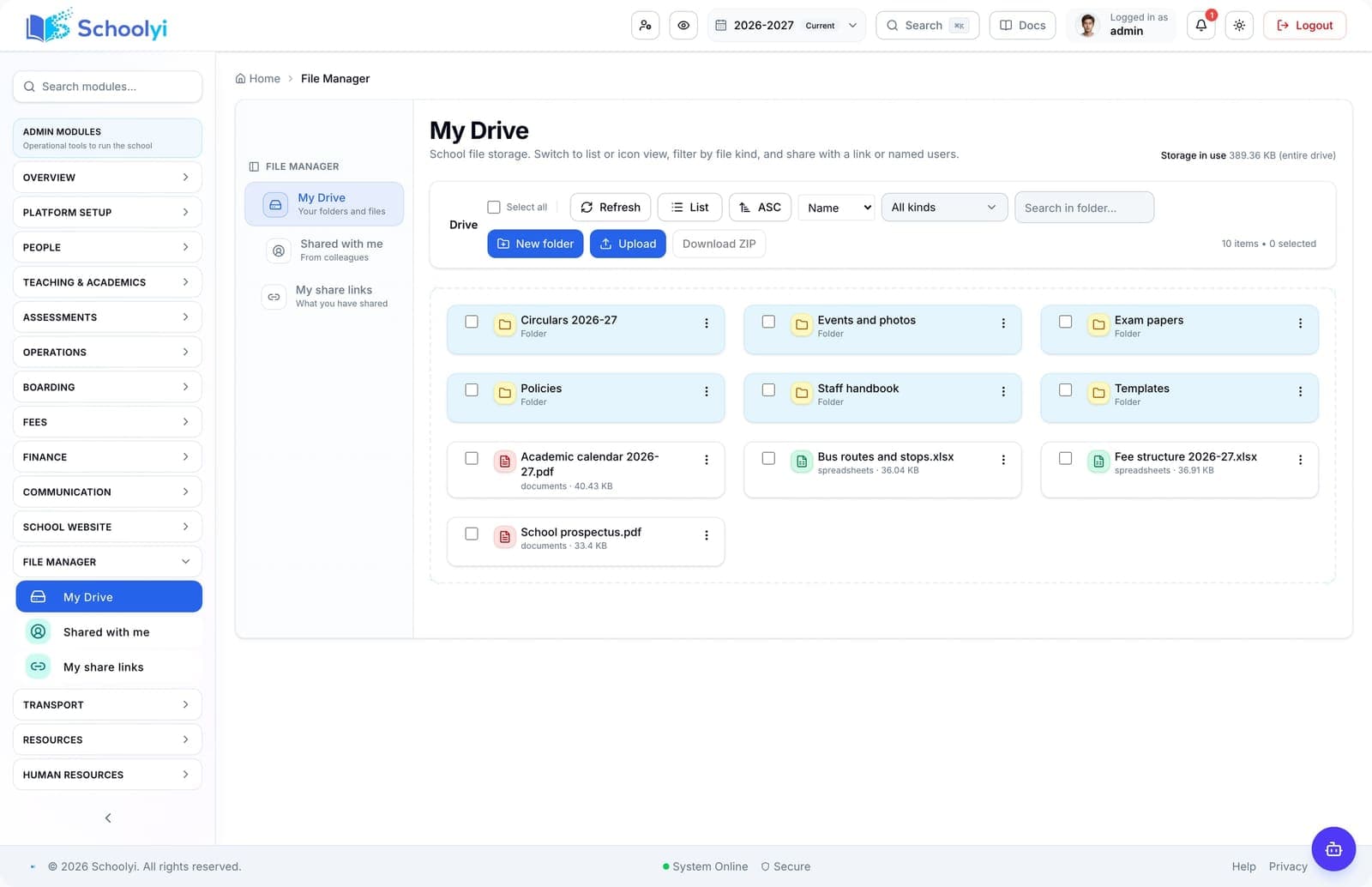This screenshot has width=1372, height=887.
Task: Click the Search modules field
Action: [107, 87]
